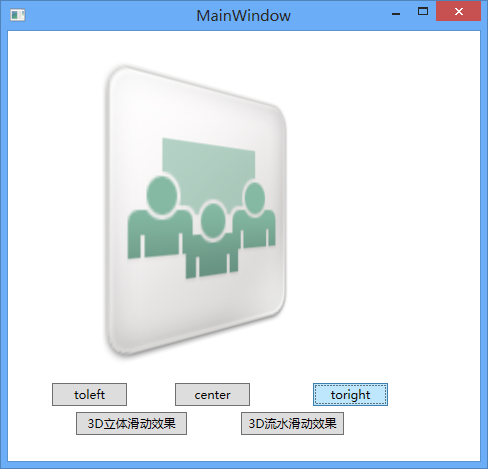Minimize the MainWindow window

[x=396, y=14]
